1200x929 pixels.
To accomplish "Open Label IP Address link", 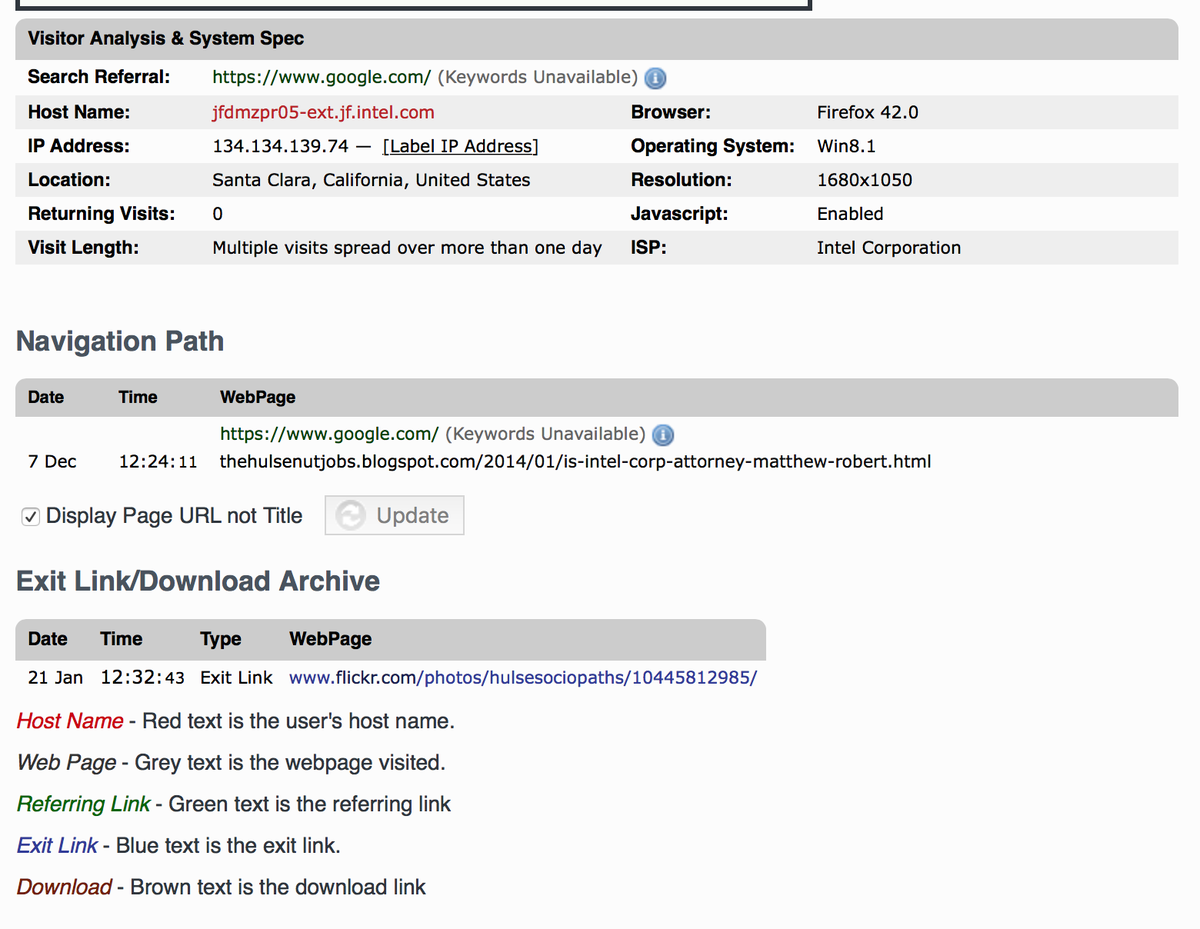I will point(460,146).
